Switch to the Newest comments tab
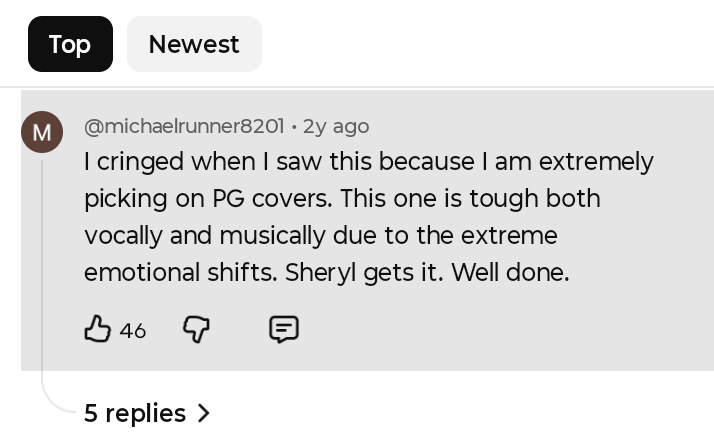The width and height of the screenshot is (714, 434). click(x=194, y=44)
